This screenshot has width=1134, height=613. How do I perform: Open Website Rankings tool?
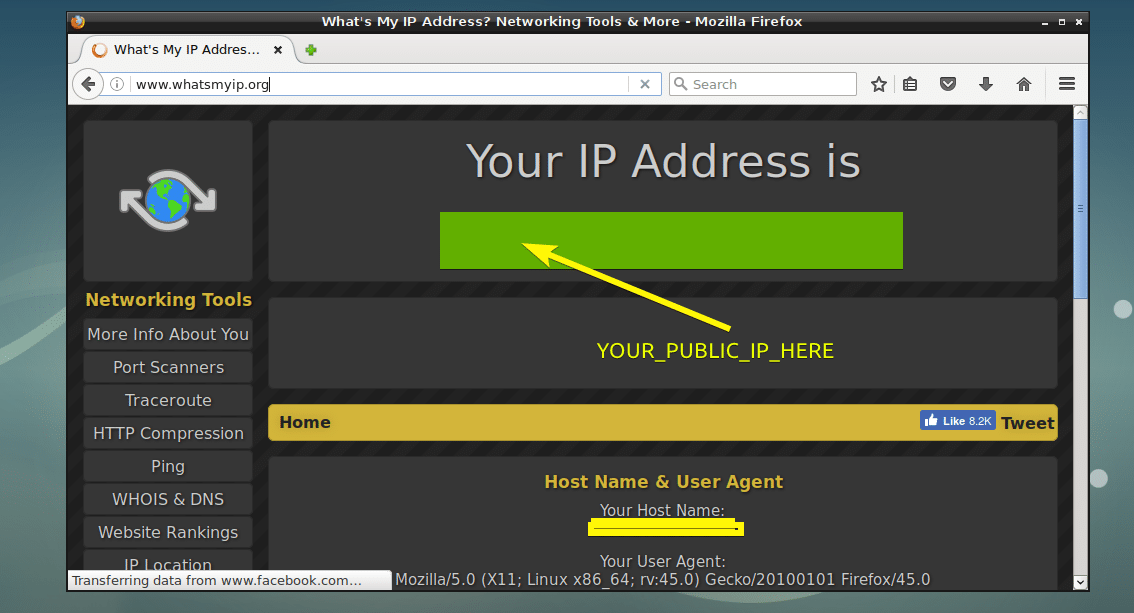point(168,532)
